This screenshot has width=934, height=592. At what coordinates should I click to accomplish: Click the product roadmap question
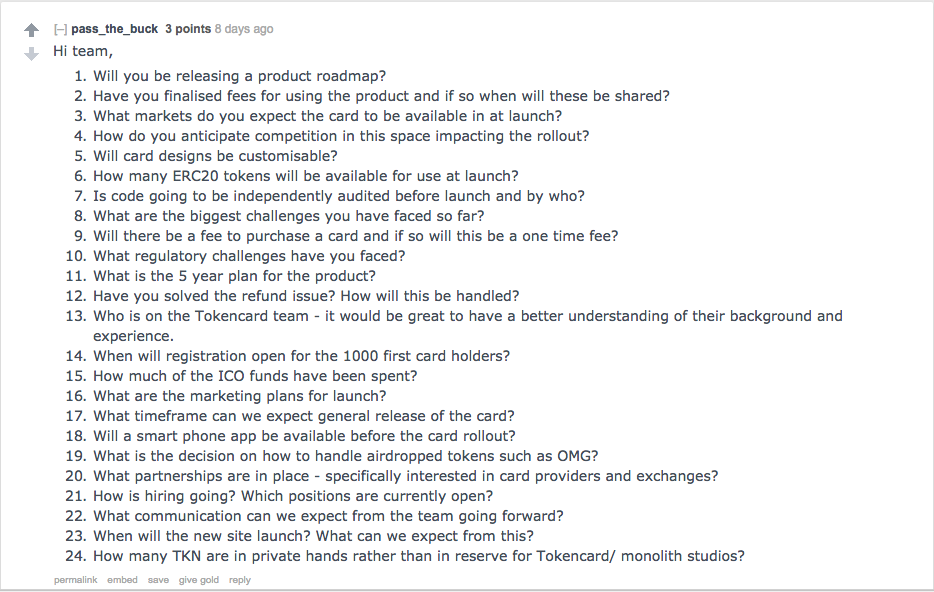point(240,76)
